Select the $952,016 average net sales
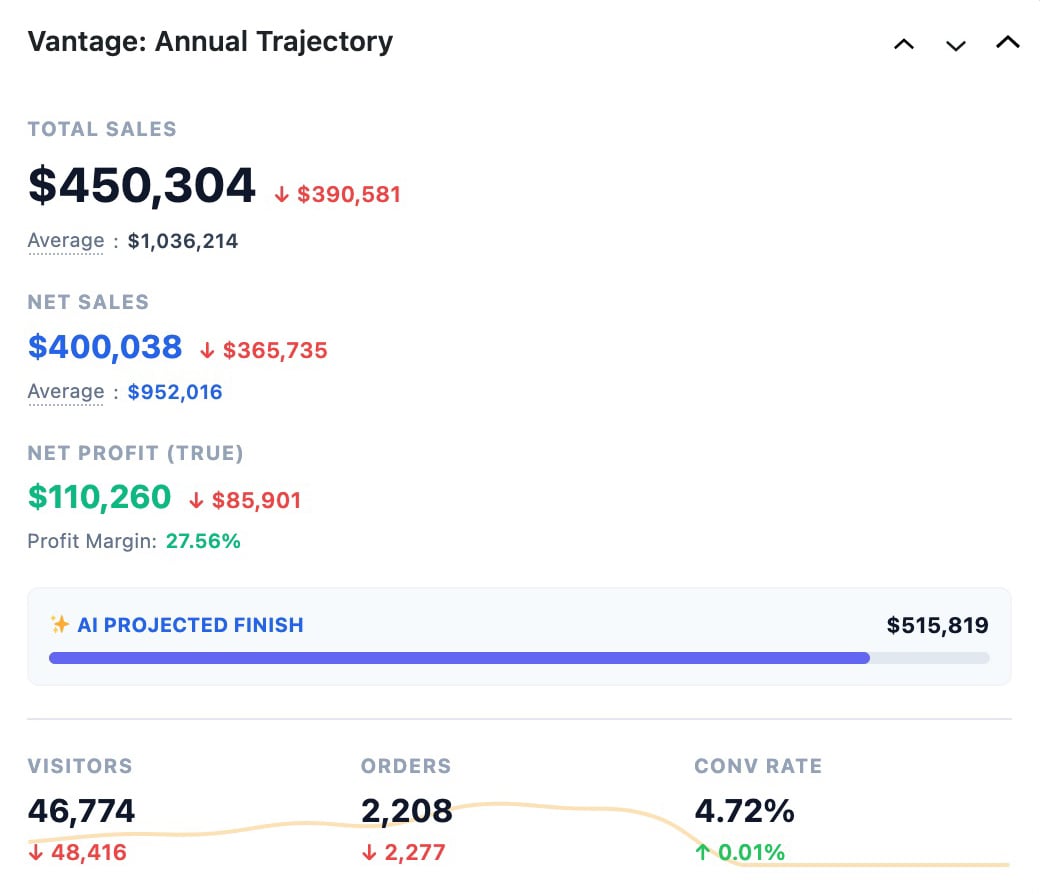 coord(174,392)
